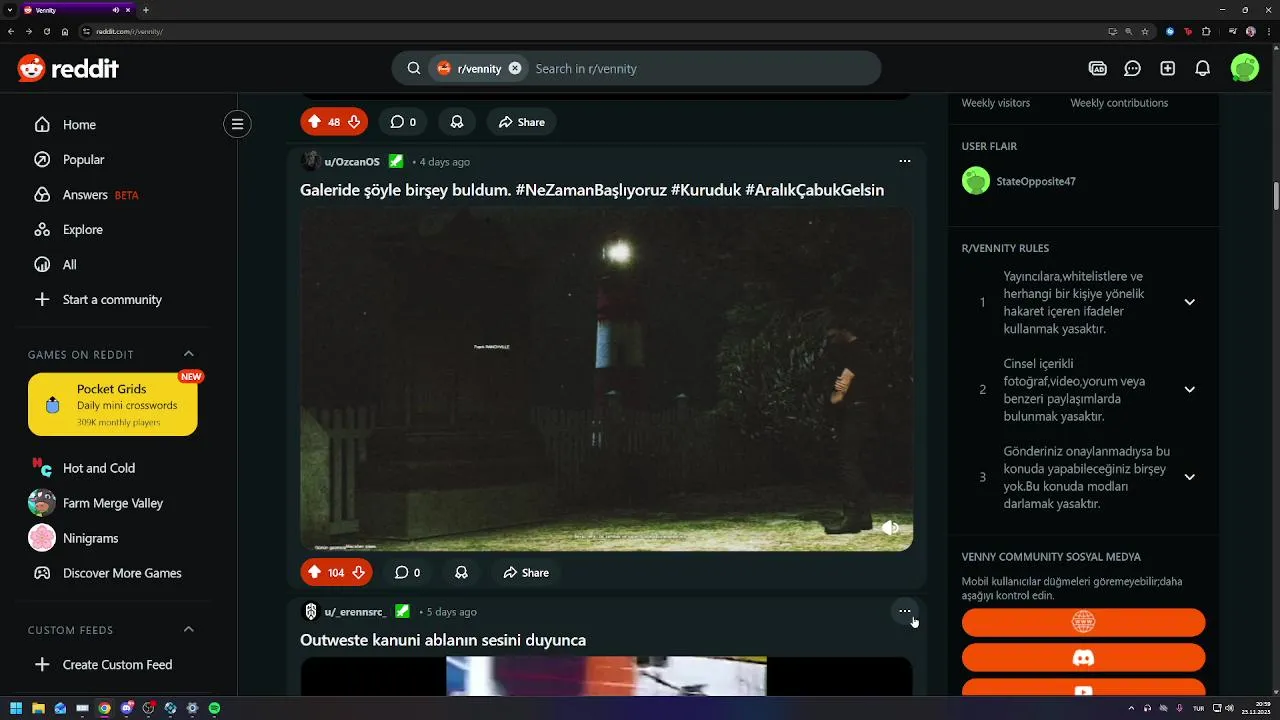
Task: Give an award to the 104-point post
Action: coord(461,572)
